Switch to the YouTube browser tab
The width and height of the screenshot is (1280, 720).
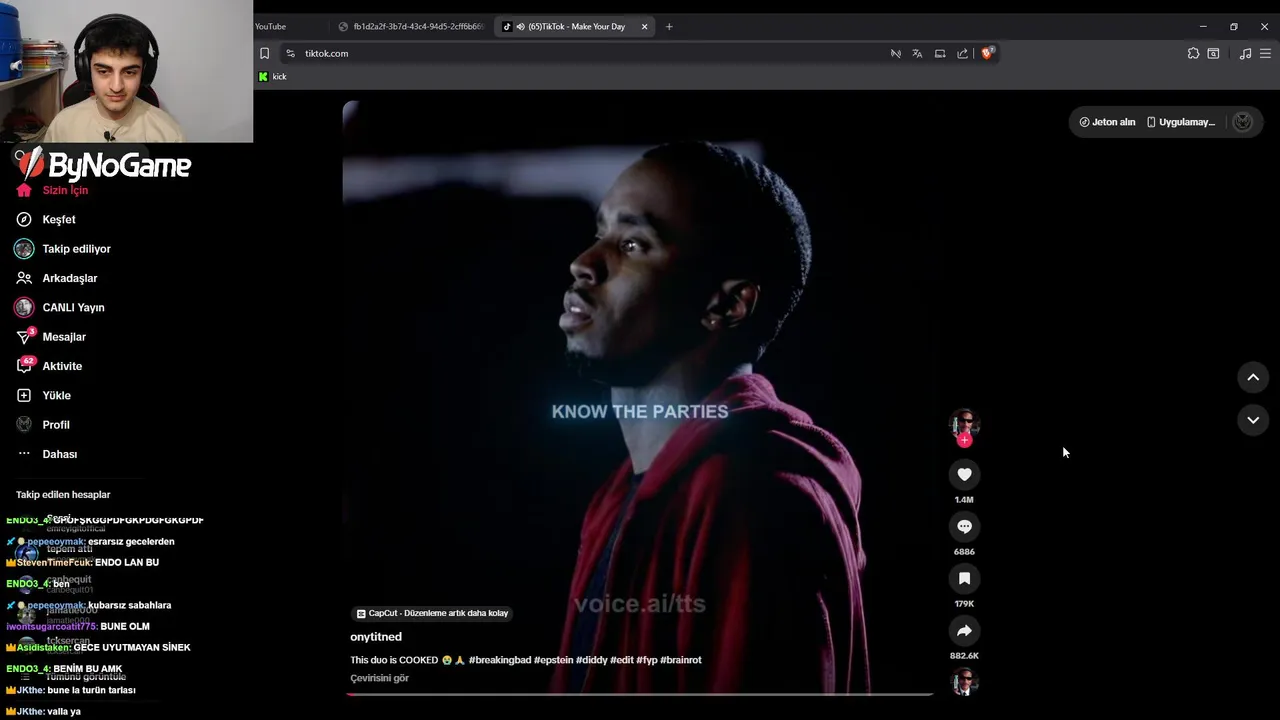pos(271,27)
